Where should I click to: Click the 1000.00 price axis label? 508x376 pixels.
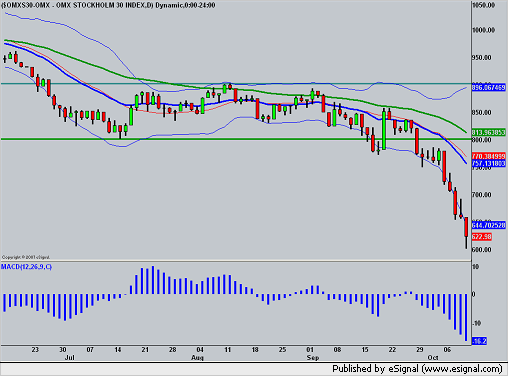tap(483, 30)
